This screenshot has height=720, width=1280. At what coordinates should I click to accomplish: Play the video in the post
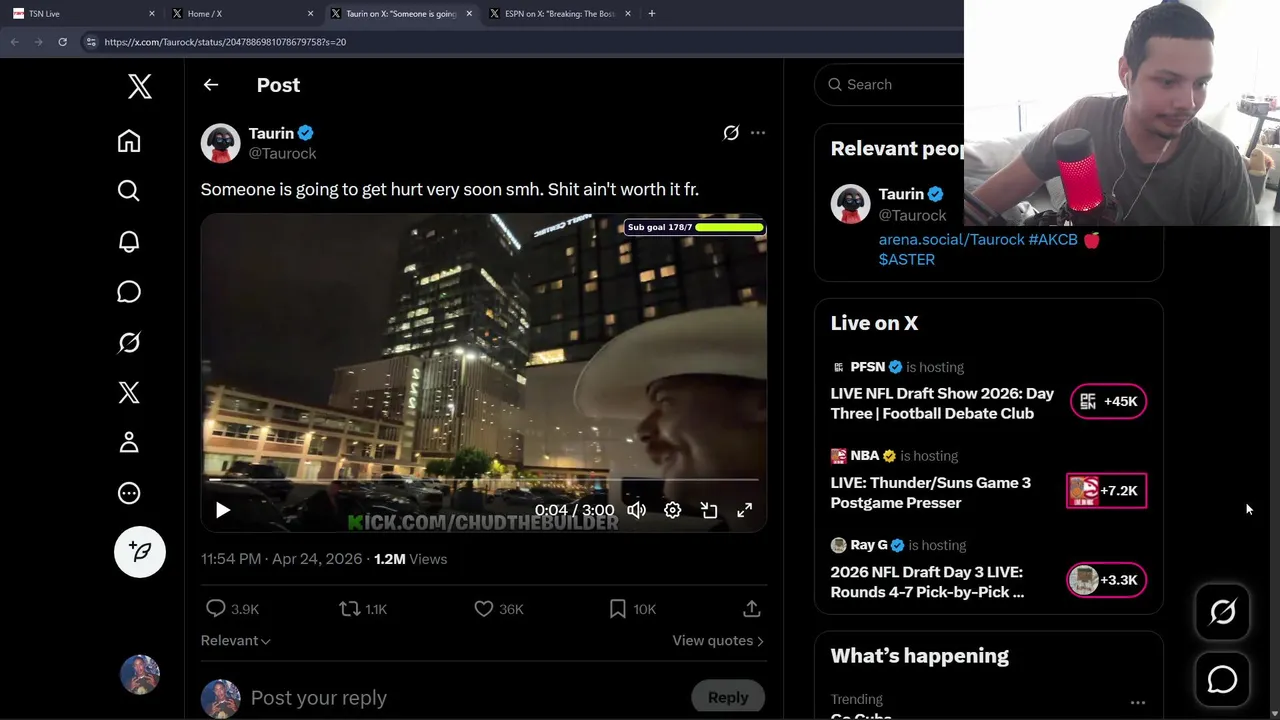pos(223,510)
